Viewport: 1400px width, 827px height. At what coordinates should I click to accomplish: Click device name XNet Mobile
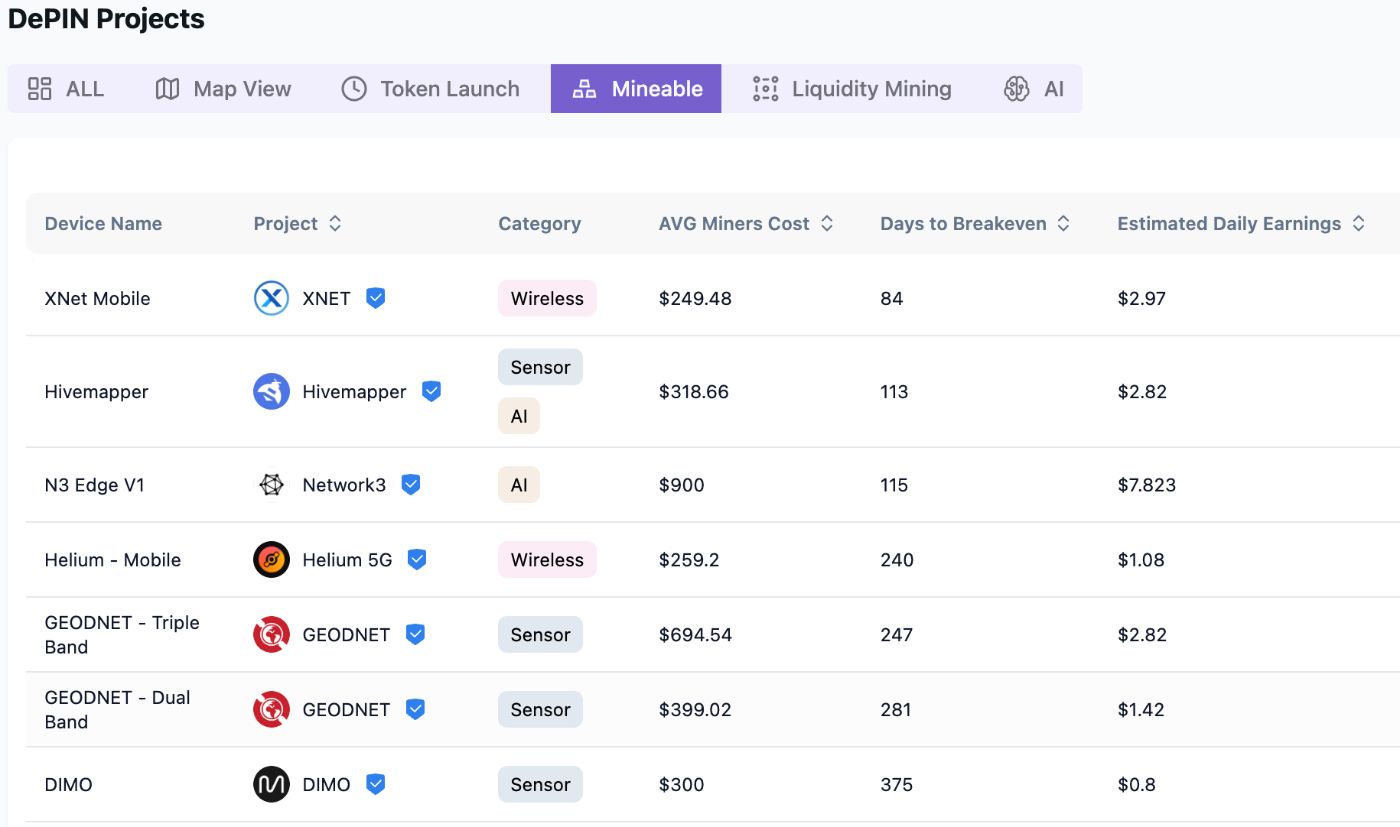point(97,298)
